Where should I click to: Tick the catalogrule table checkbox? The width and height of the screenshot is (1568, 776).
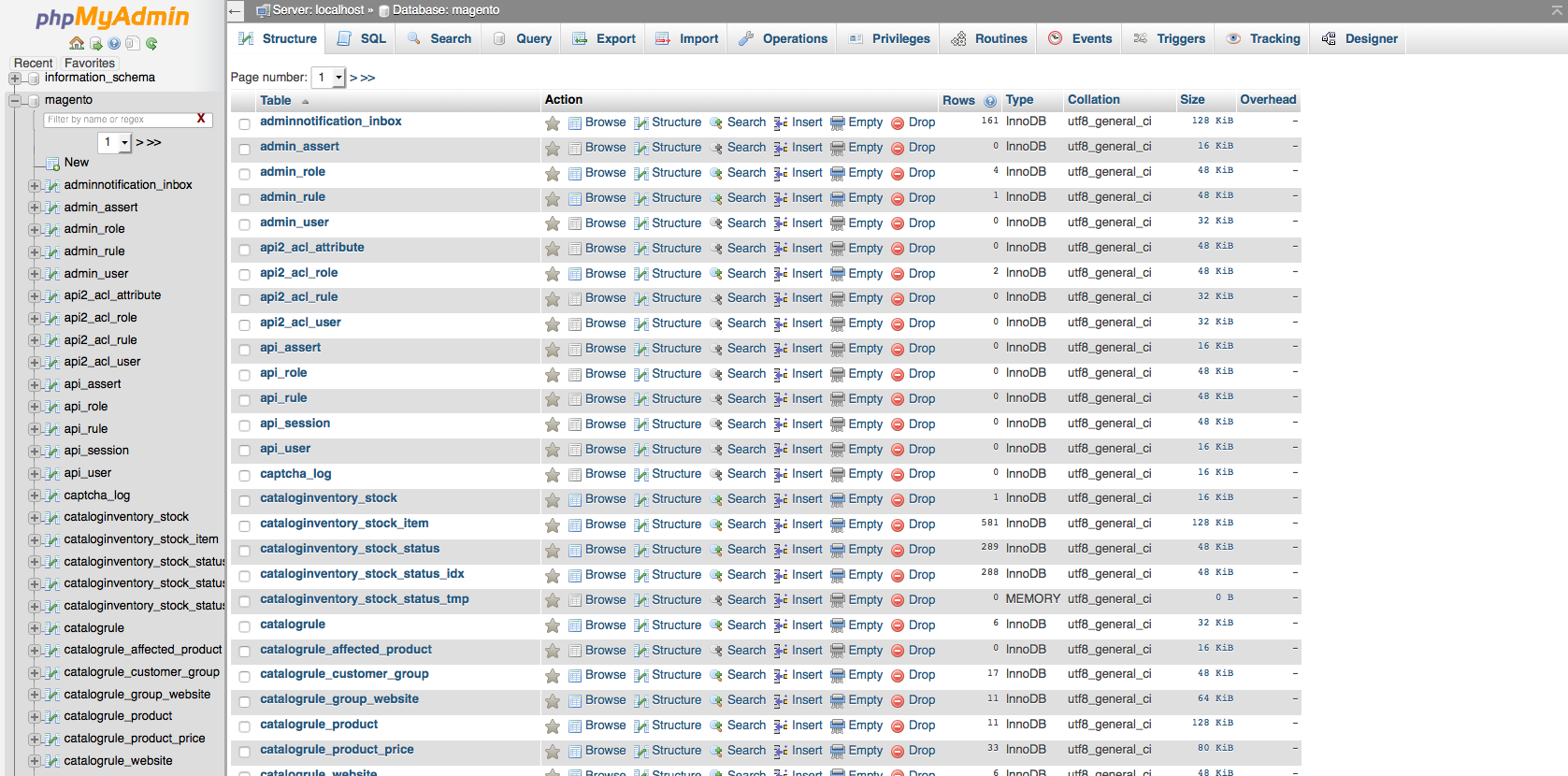pos(244,626)
